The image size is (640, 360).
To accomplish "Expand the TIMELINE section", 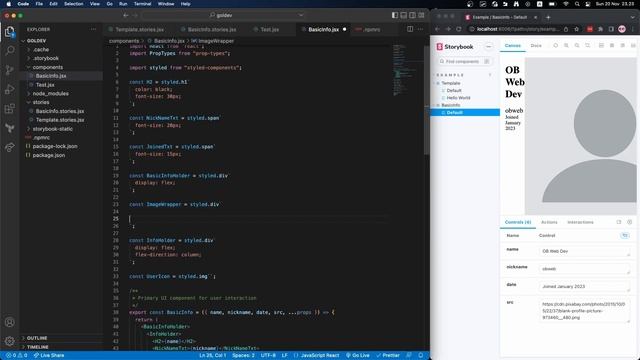I will [38, 347].
